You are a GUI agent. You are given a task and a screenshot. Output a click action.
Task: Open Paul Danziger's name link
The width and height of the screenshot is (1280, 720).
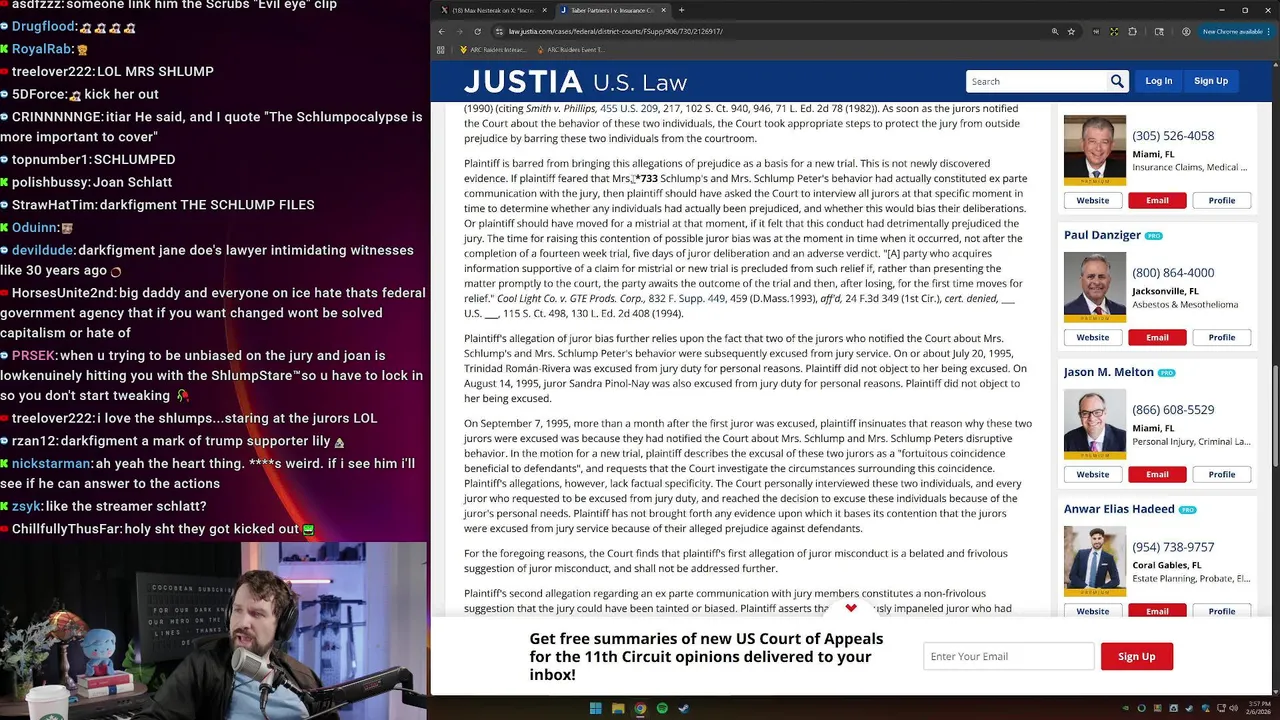(1102, 235)
